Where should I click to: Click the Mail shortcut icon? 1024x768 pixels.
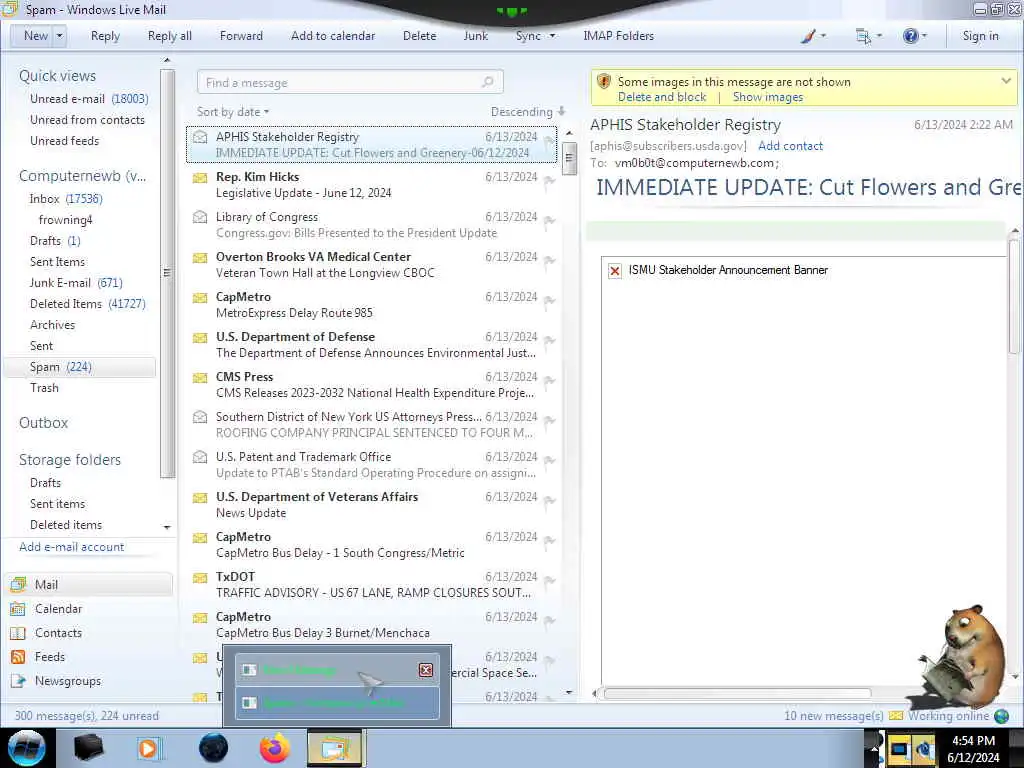18,584
